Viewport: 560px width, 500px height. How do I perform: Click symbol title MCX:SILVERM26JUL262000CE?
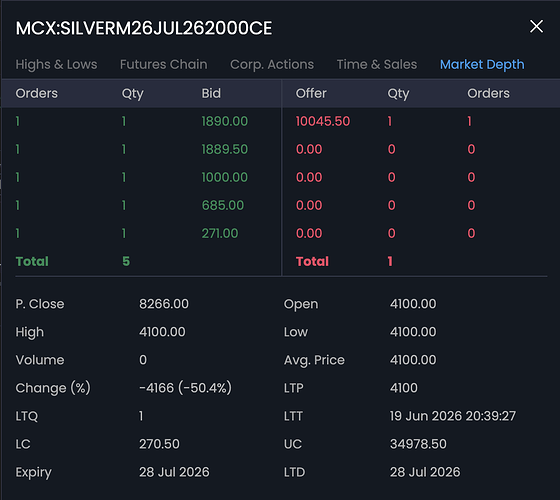pos(144,28)
